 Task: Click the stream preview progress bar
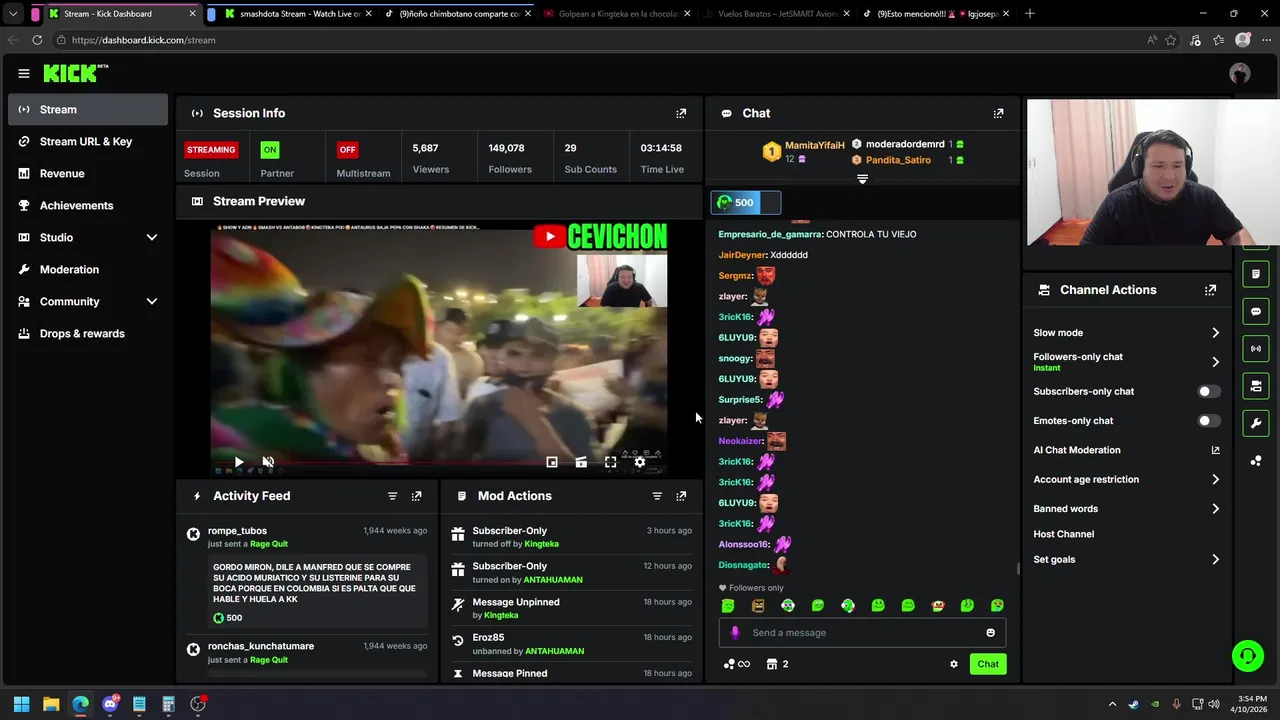point(438,463)
